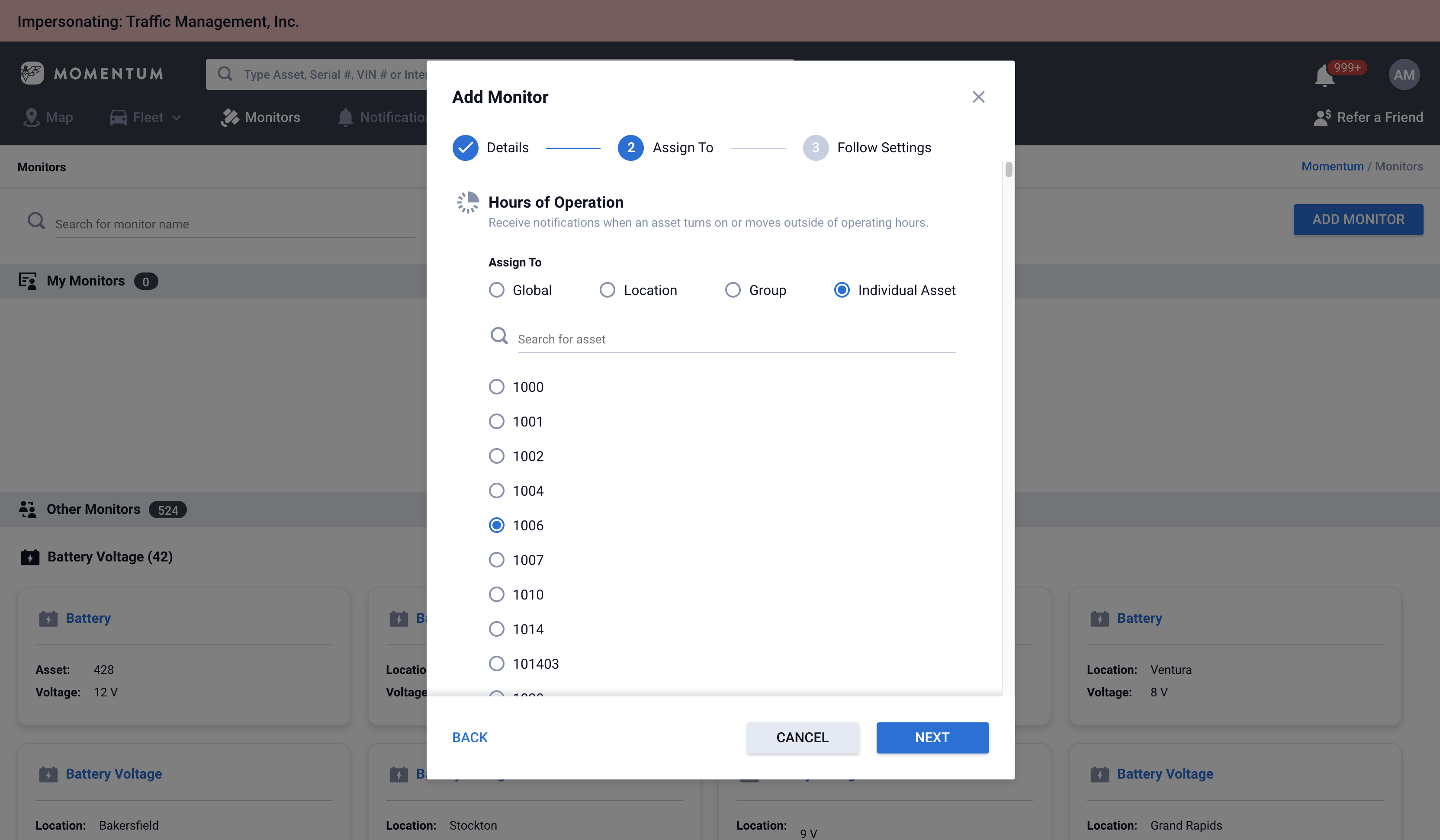The width and height of the screenshot is (1440, 840).
Task: Click the Battery Voltage group icon
Action: tap(30, 558)
